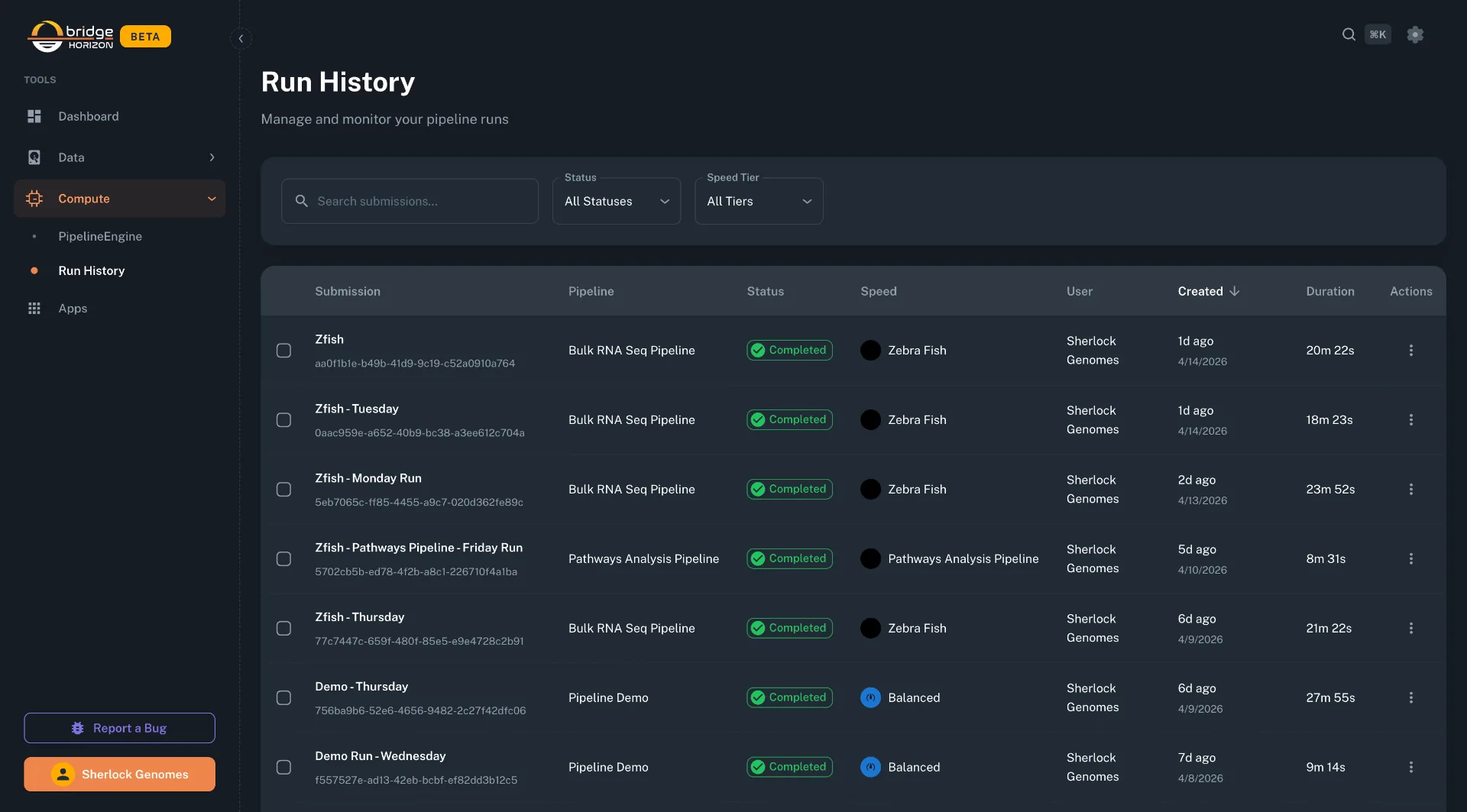The width and height of the screenshot is (1467, 812).
Task: Open search with the magnifier icon
Action: click(1349, 34)
